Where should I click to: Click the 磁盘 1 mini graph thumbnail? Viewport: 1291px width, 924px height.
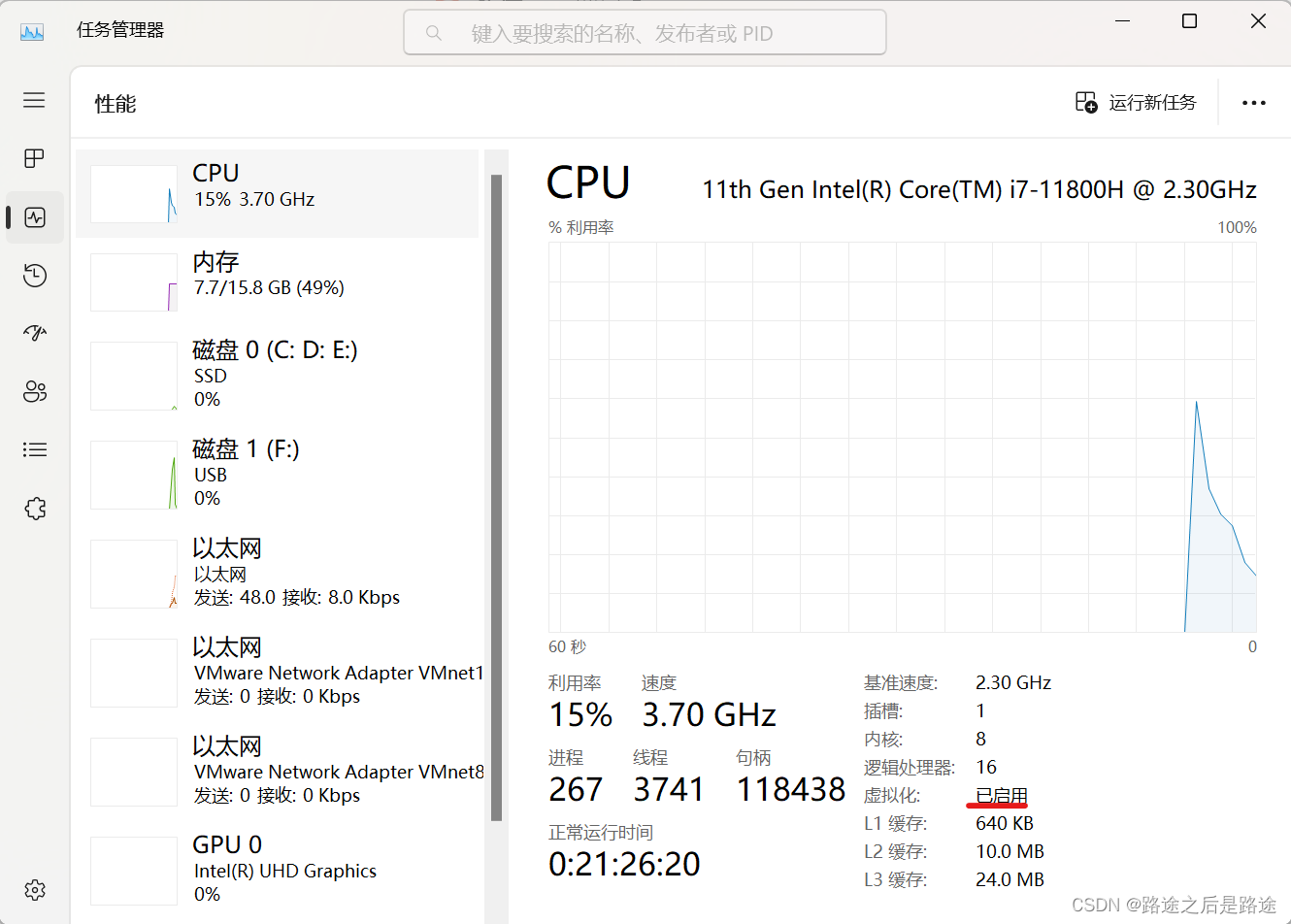[134, 475]
